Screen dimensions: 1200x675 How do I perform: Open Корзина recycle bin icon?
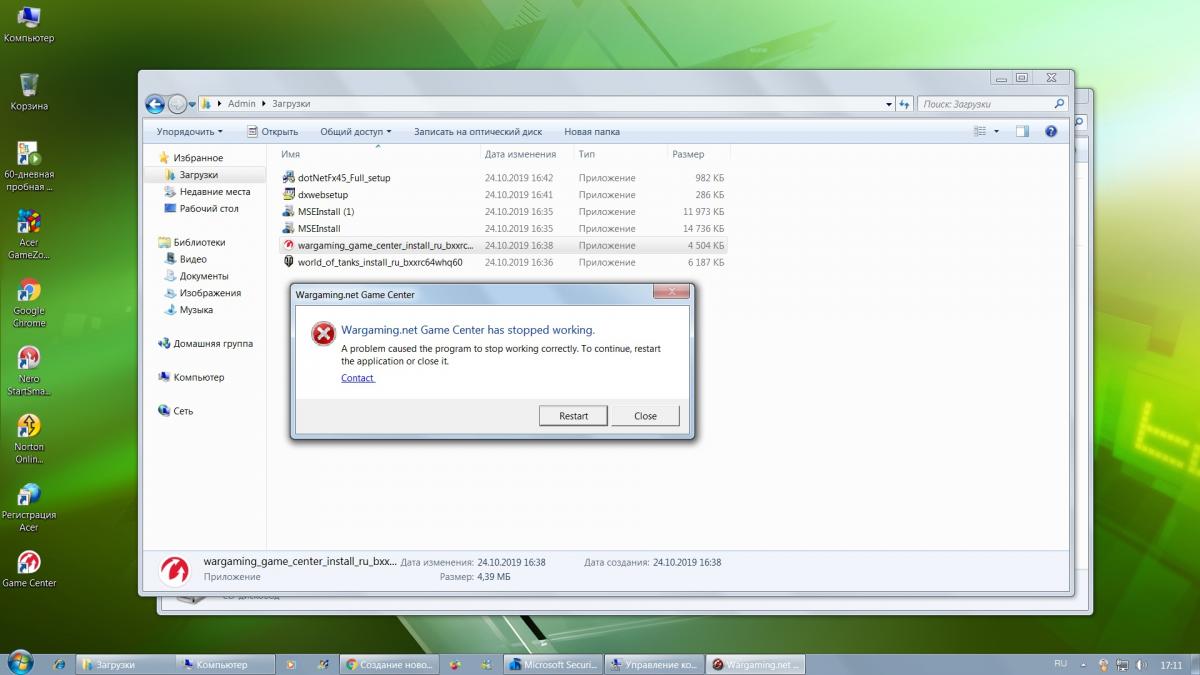(29, 91)
